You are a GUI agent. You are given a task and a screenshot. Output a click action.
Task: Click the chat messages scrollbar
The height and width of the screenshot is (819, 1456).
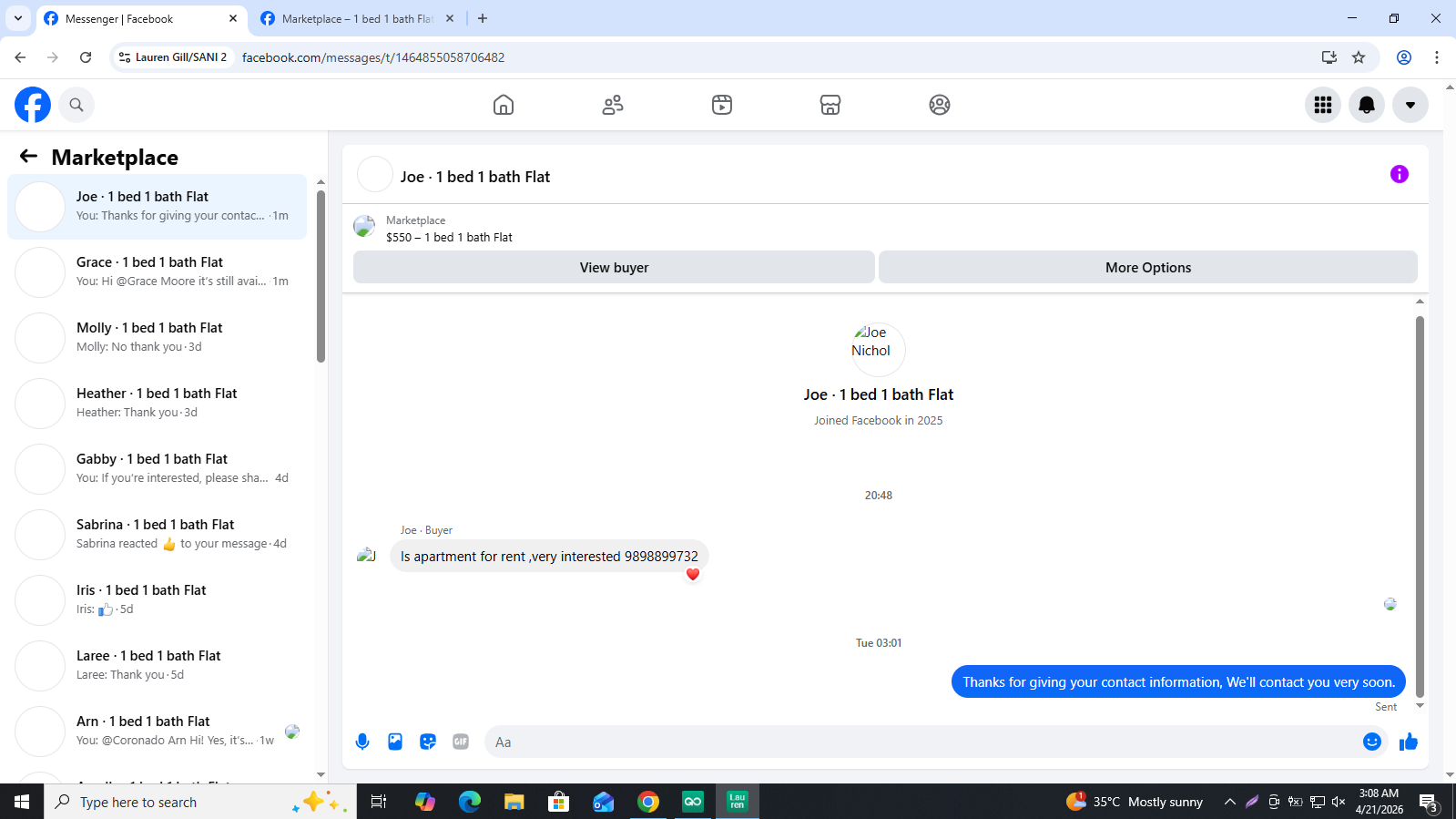coord(1420,507)
